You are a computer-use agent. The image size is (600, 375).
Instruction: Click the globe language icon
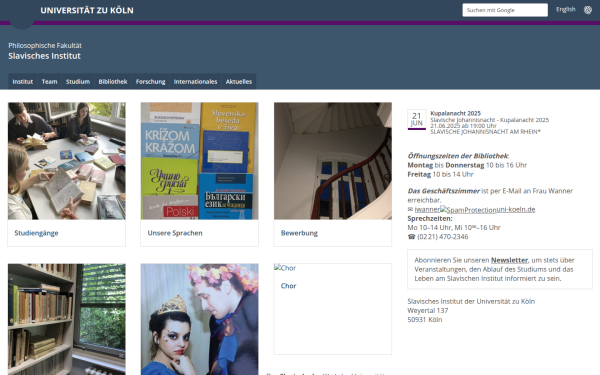pyautogui.click(x=588, y=10)
